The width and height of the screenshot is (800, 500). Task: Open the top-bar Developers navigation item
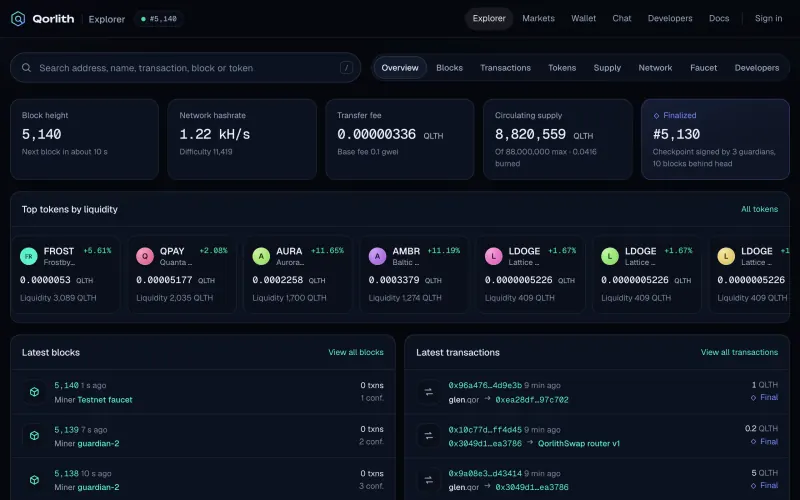tap(670, 18)
